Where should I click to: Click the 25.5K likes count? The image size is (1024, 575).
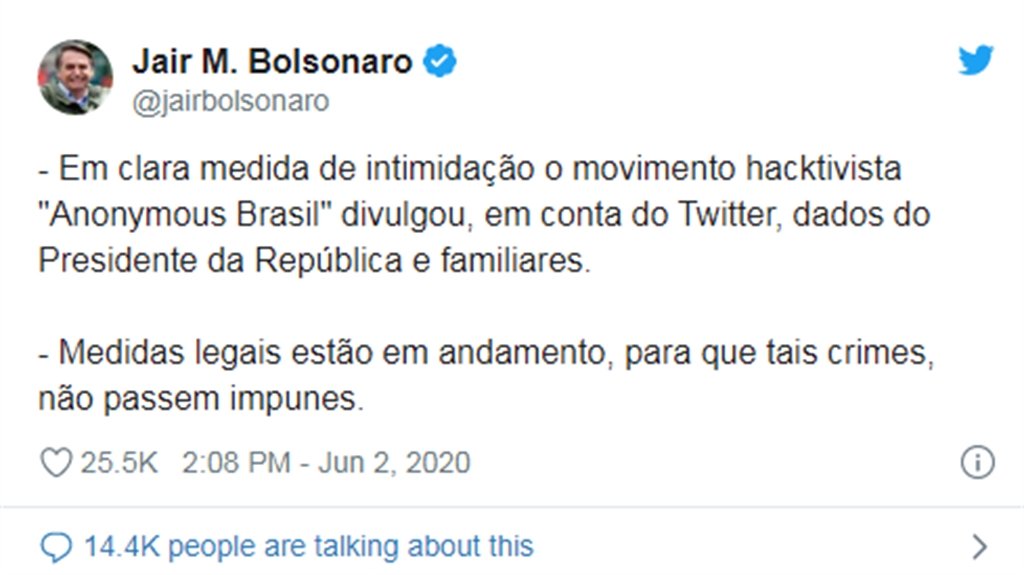[x=119, y=463]
